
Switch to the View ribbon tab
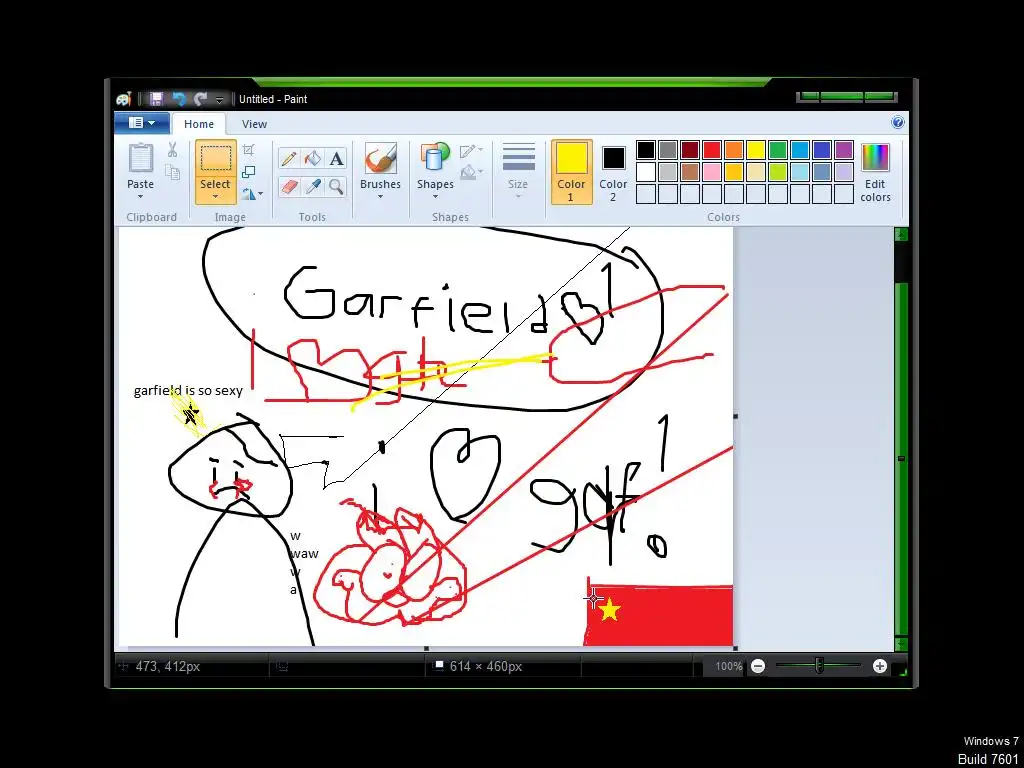tap(254, 124)
